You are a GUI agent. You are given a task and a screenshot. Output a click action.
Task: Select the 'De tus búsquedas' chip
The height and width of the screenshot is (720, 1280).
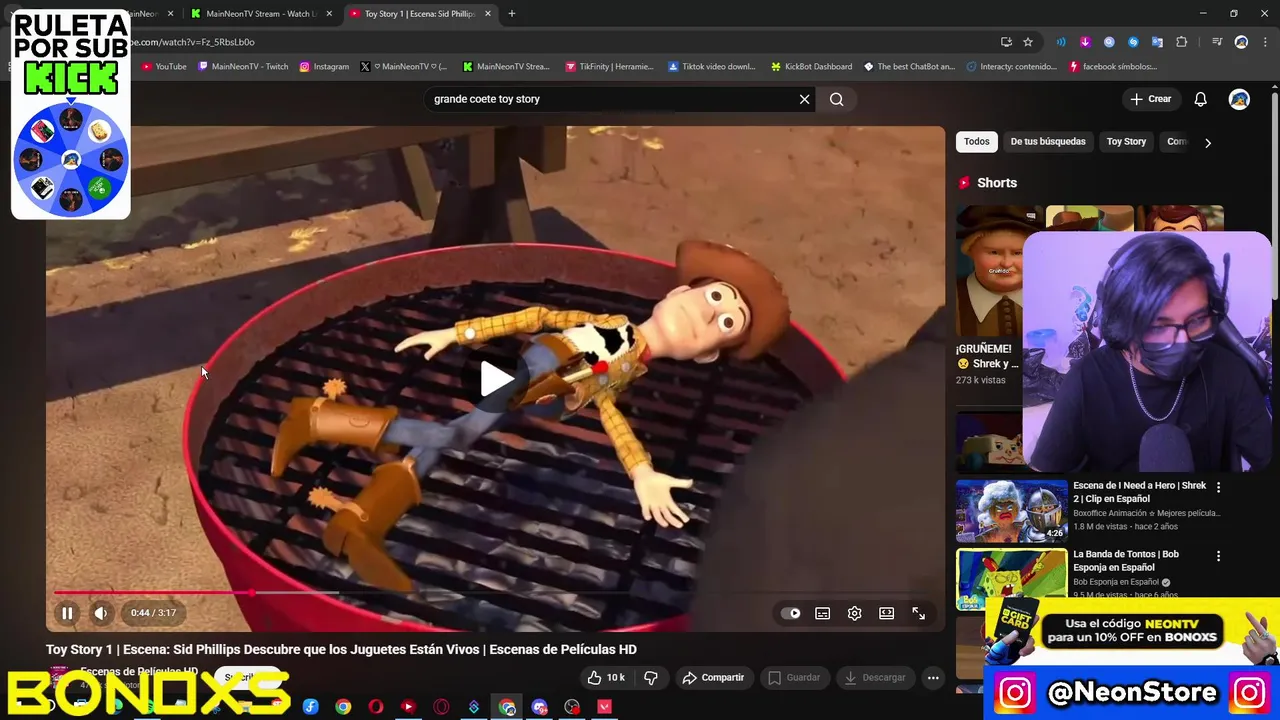1047,142
